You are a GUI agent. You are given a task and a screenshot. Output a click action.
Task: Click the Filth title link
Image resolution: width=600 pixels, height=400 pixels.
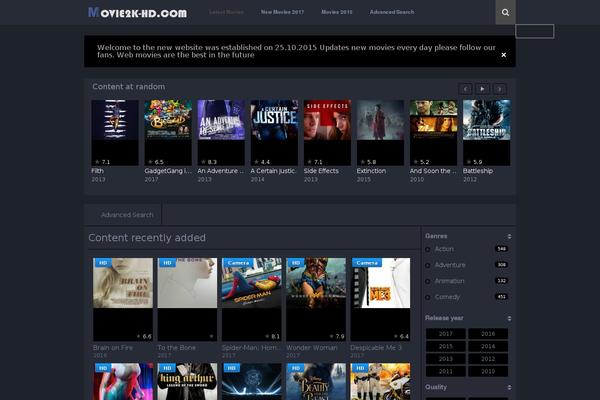98,171
